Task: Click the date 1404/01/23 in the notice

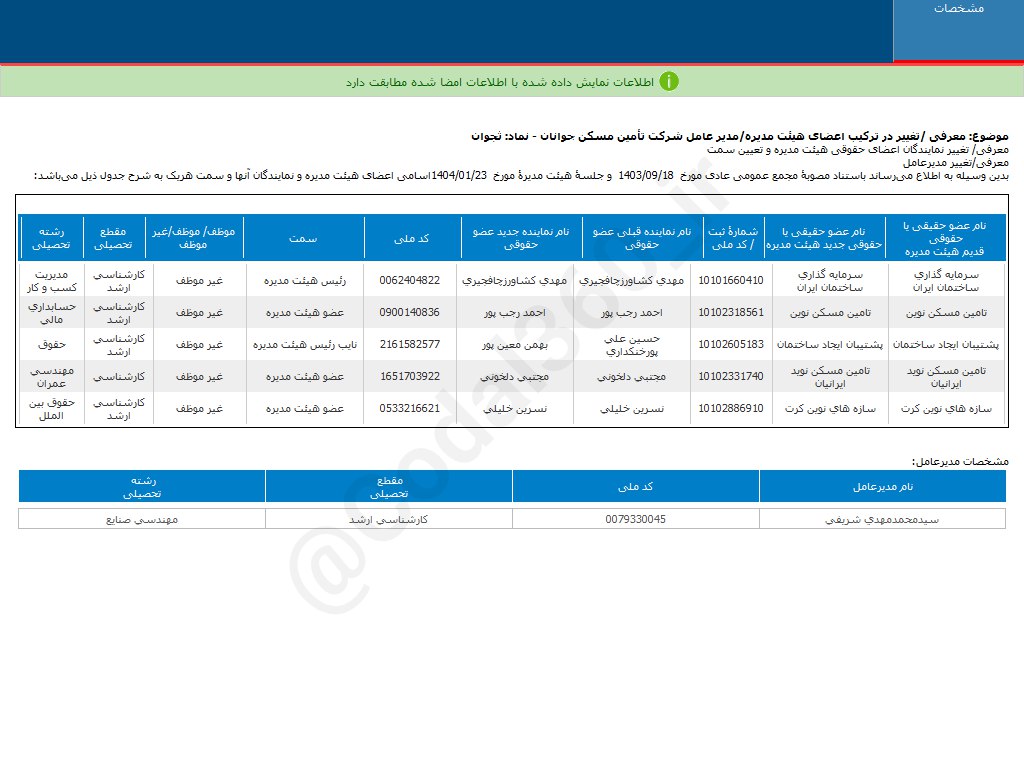Action: 459,176
